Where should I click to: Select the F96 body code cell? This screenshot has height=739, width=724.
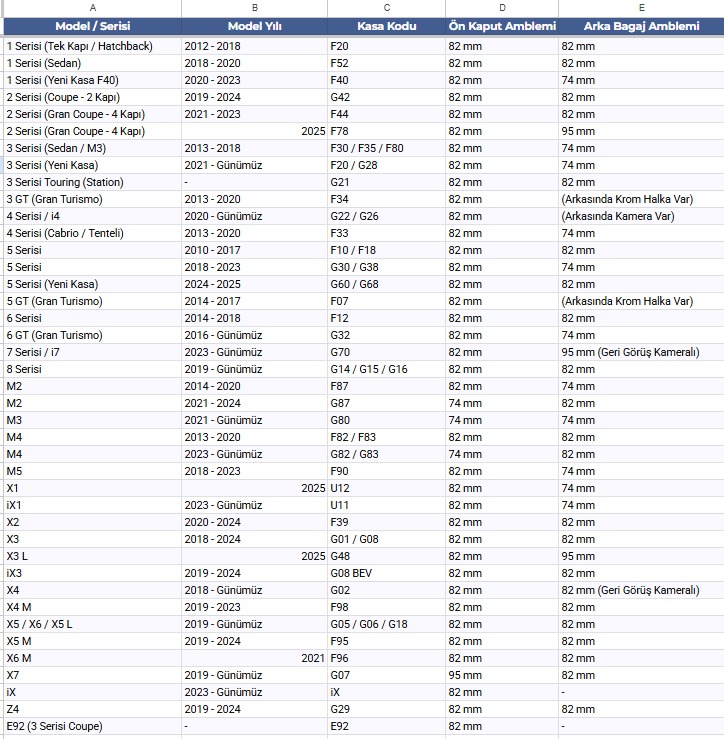[387, 658]
